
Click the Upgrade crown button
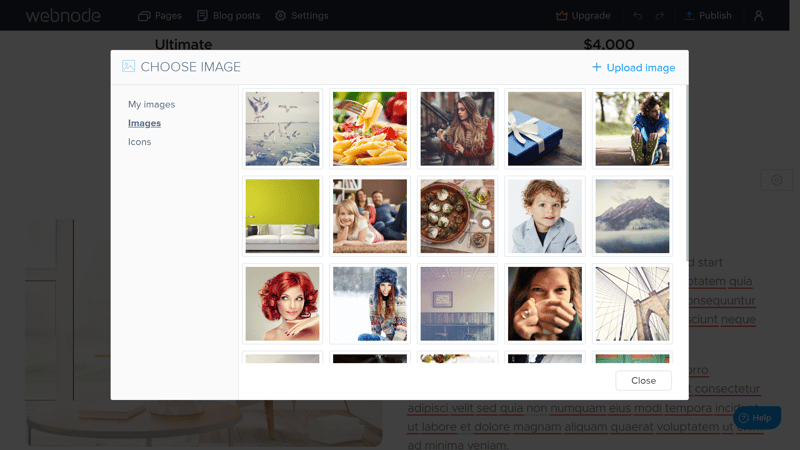pos(583,16)
